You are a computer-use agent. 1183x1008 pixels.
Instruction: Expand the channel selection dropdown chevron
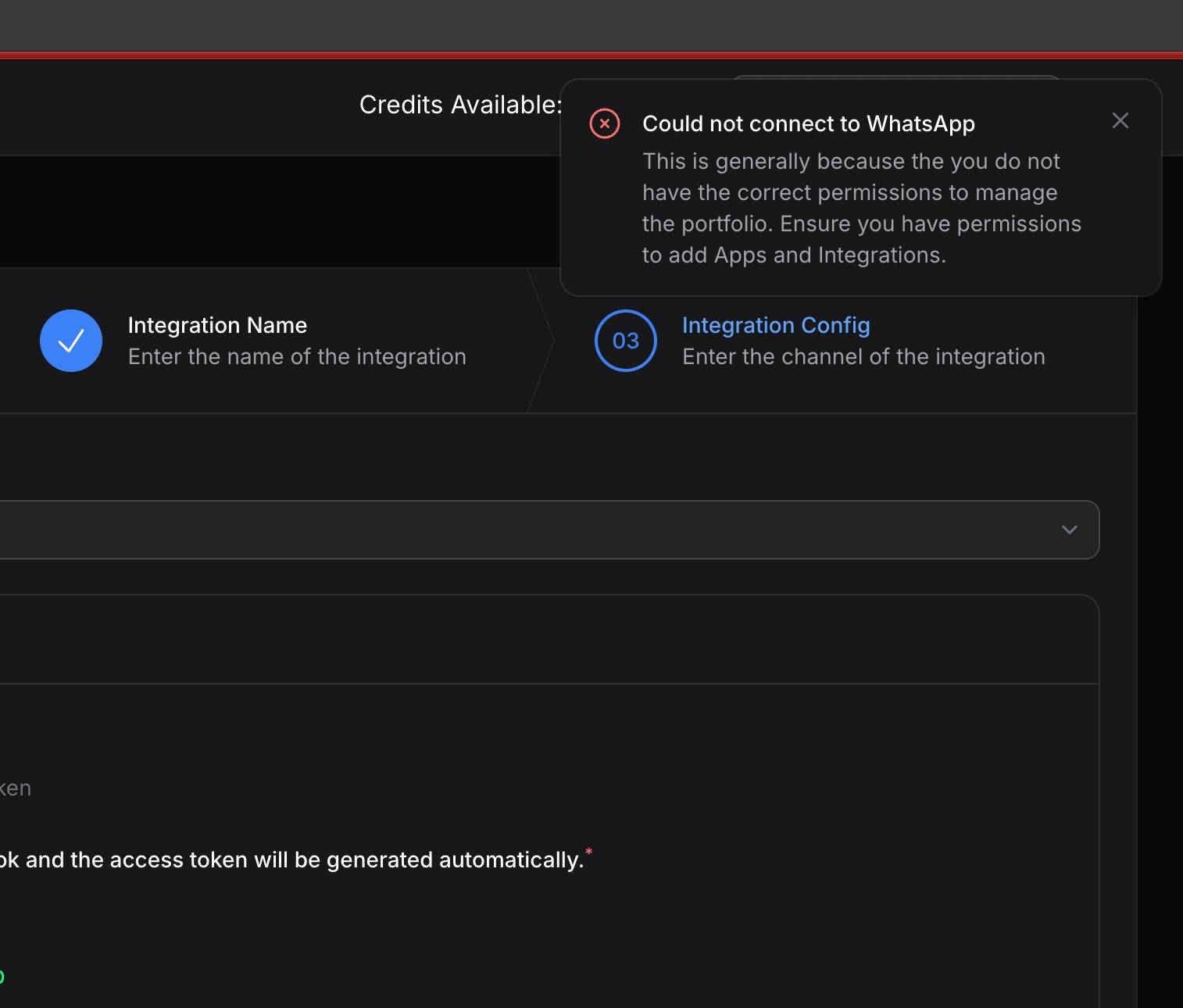[1069, 530]
